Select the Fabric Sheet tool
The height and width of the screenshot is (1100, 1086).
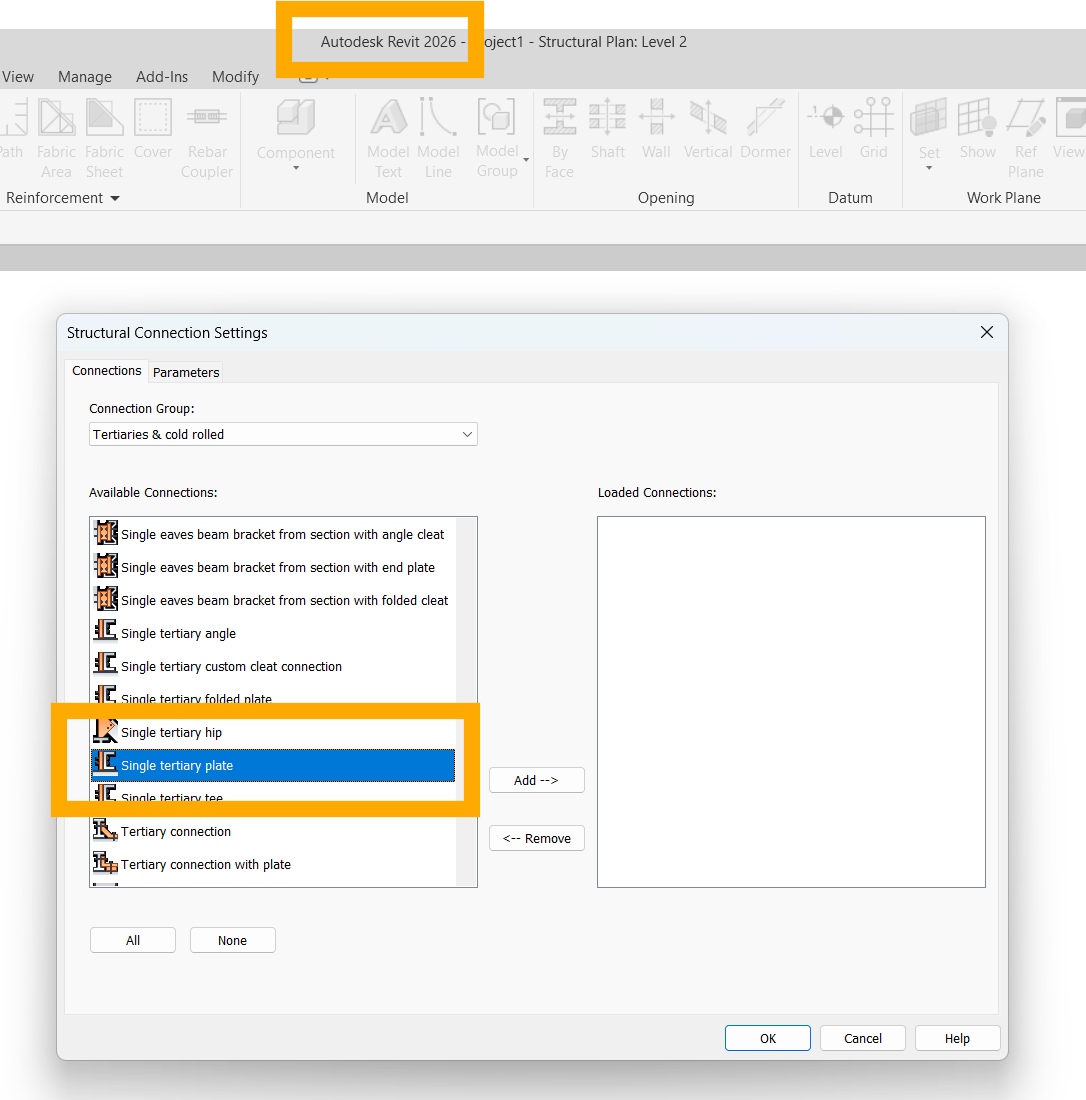coord(104,138)
